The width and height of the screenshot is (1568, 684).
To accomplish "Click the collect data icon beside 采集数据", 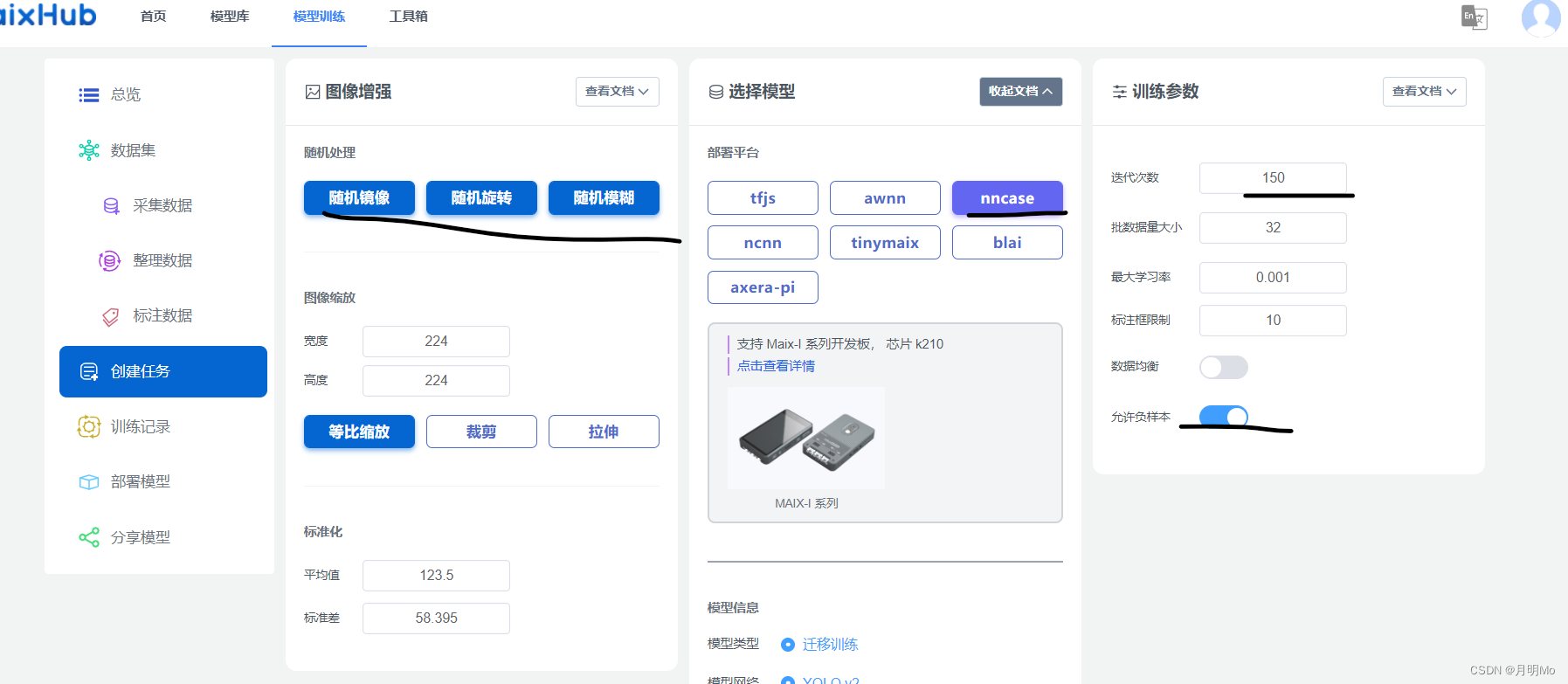I will [x=111, y=206].
